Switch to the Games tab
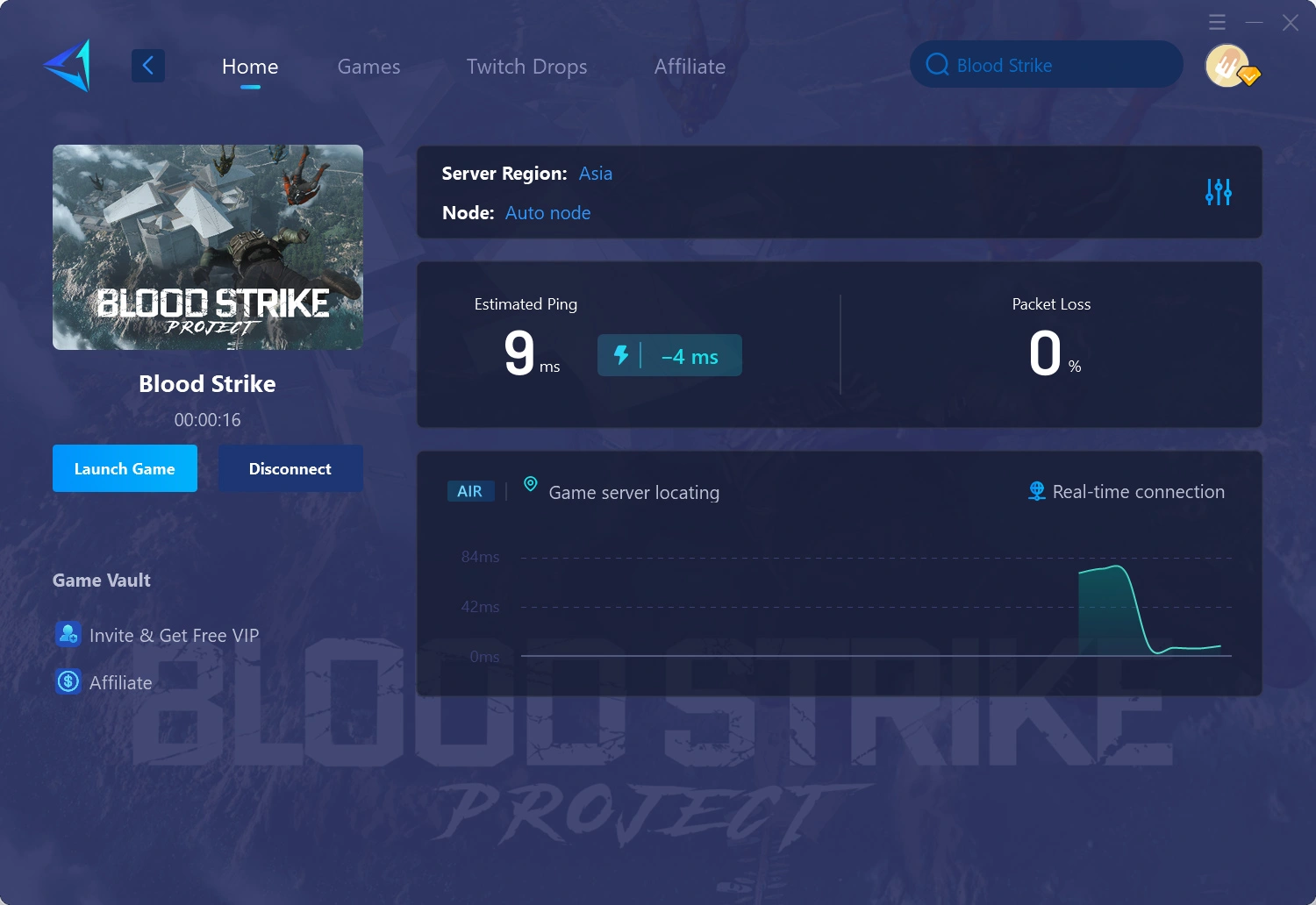 click(x=368, y=66)
